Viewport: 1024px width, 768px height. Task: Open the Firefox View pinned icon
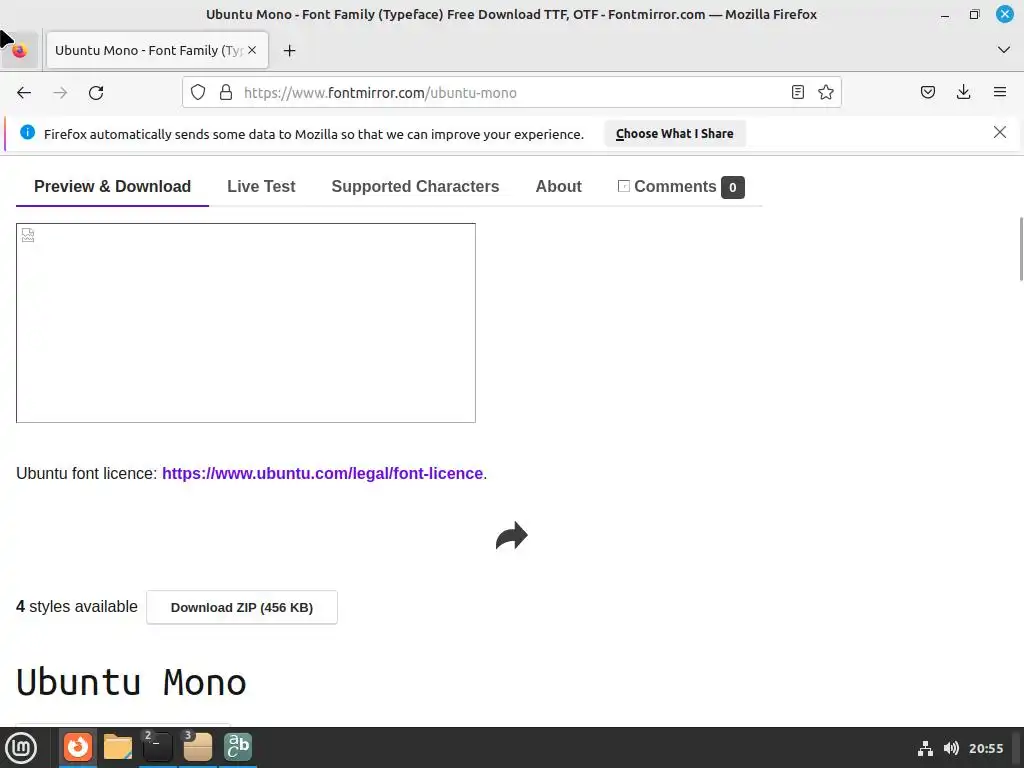coord(20,50)
